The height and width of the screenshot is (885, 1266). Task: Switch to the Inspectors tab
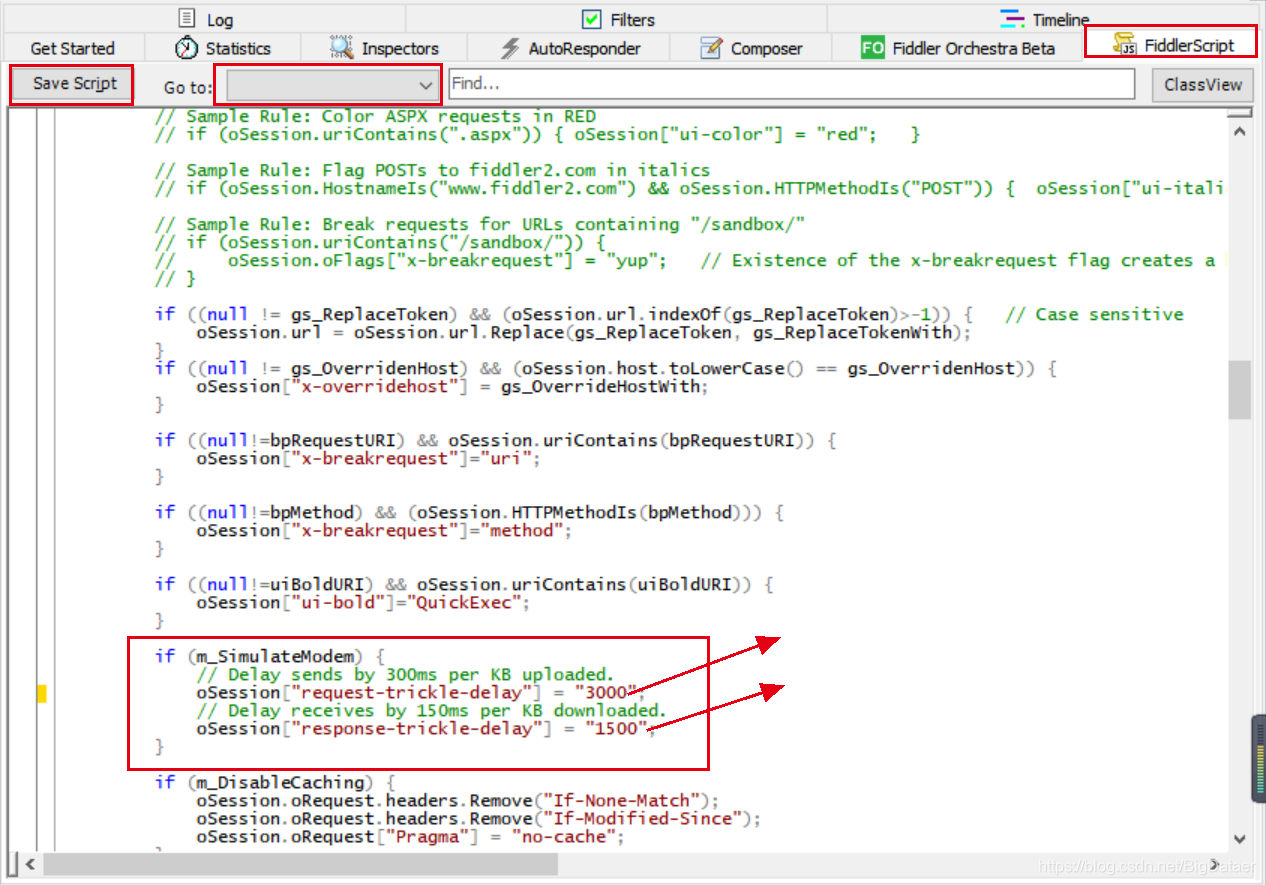[384, 48]
